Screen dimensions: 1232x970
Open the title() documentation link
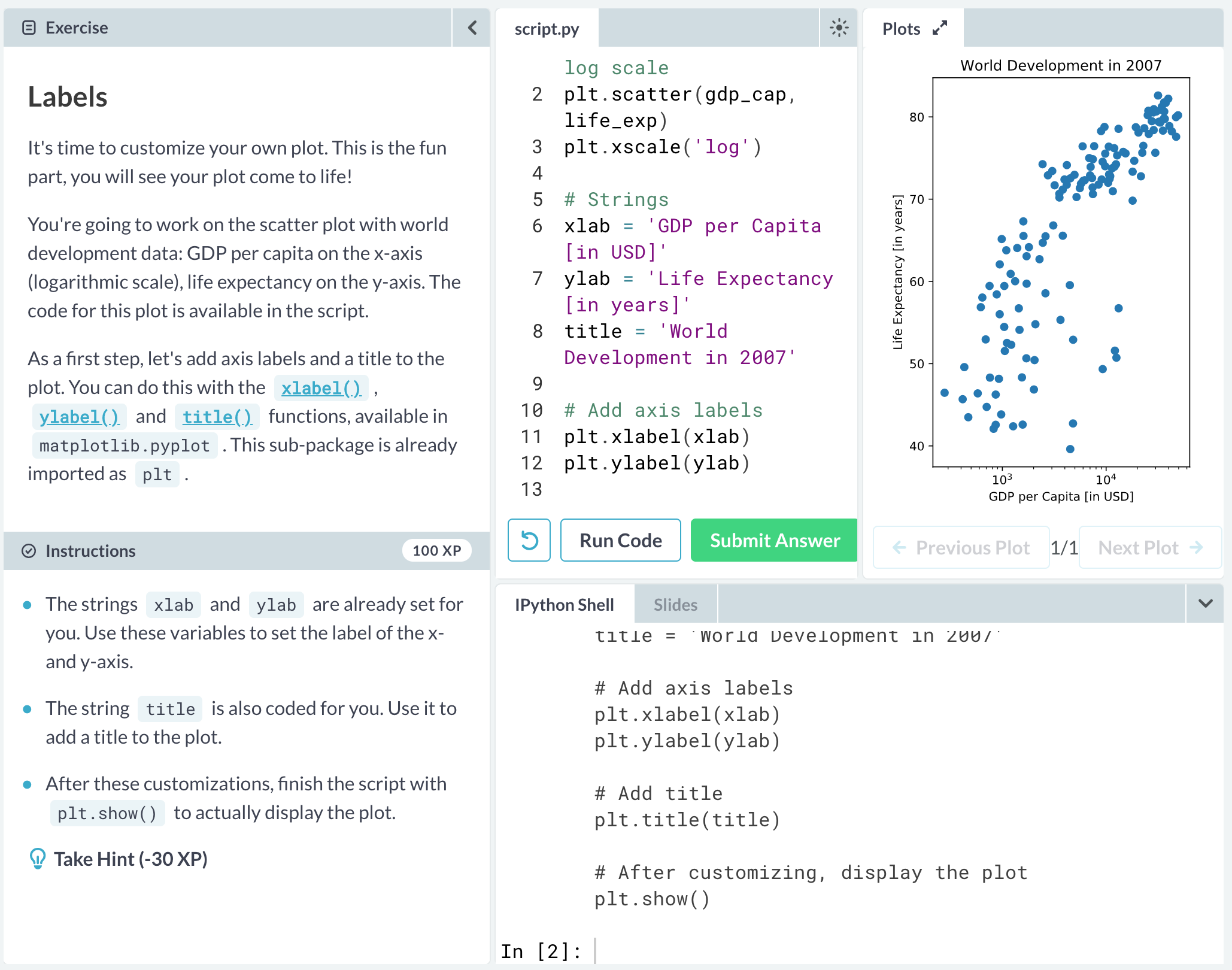pyautogui.click(x=217, y=417)
